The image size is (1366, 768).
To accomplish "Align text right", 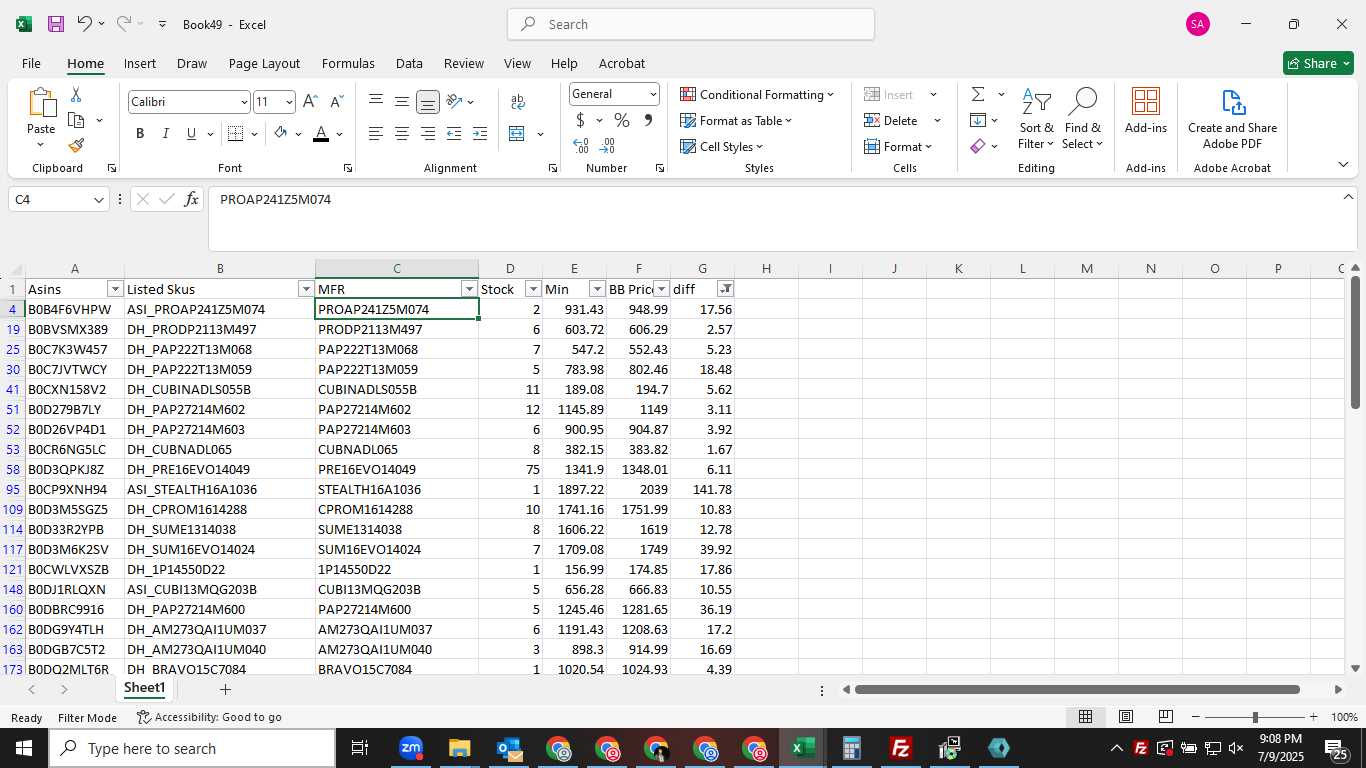I will click(x=428, y=134).
